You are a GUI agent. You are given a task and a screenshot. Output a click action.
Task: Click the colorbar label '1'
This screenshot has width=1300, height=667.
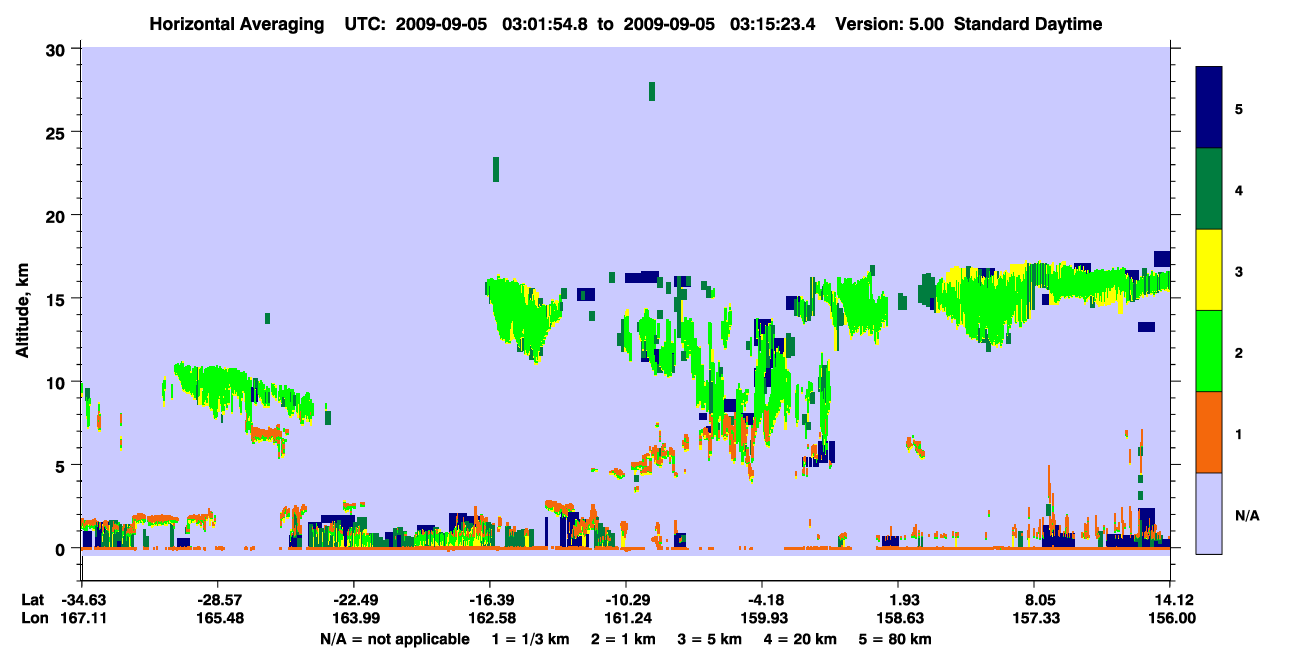click(1239, 434)
